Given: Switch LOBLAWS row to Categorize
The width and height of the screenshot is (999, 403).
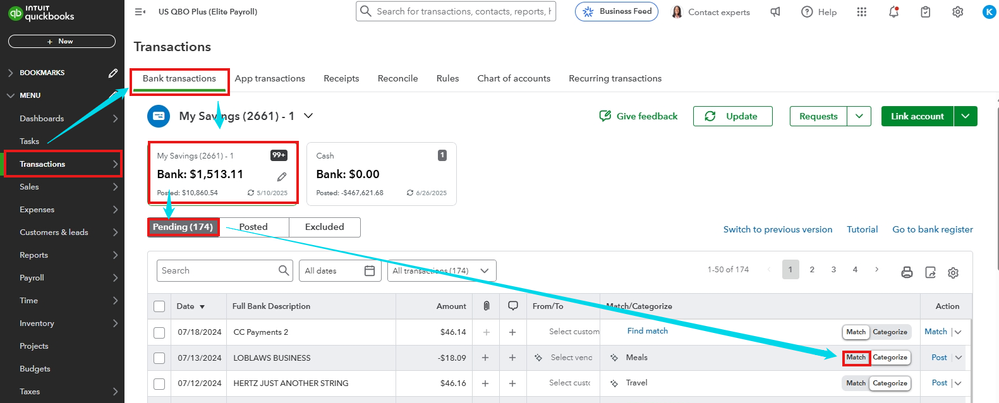Looking at the screenshot, I should tap(890, 358).
